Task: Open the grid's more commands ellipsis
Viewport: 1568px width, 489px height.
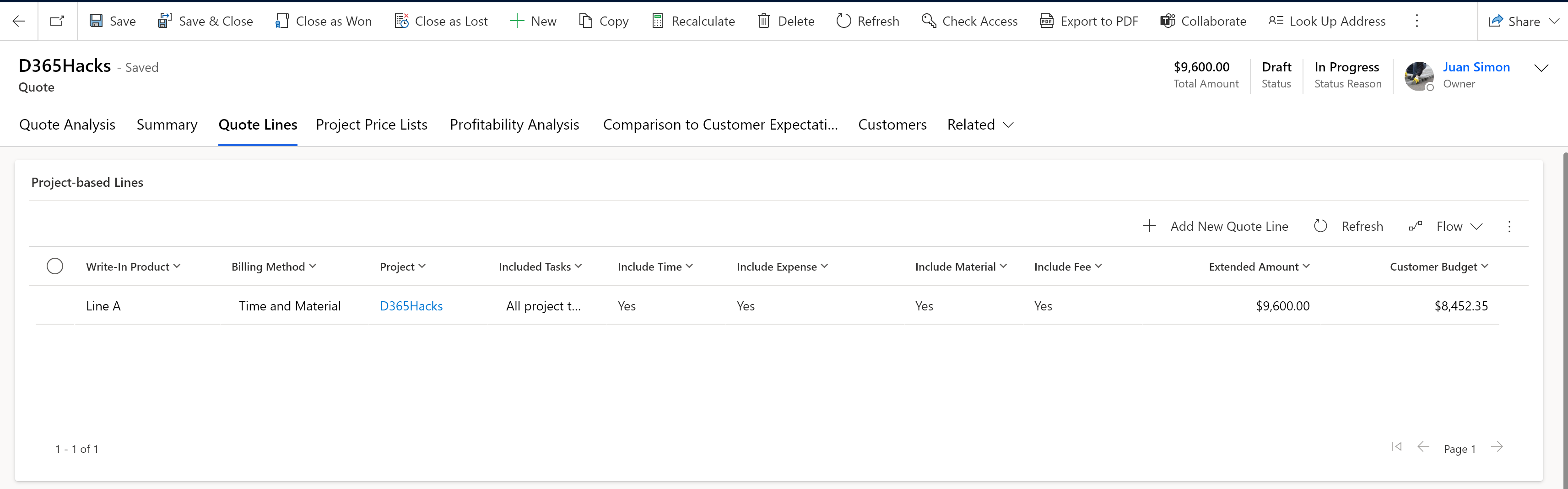Action: click(1509, 227)
